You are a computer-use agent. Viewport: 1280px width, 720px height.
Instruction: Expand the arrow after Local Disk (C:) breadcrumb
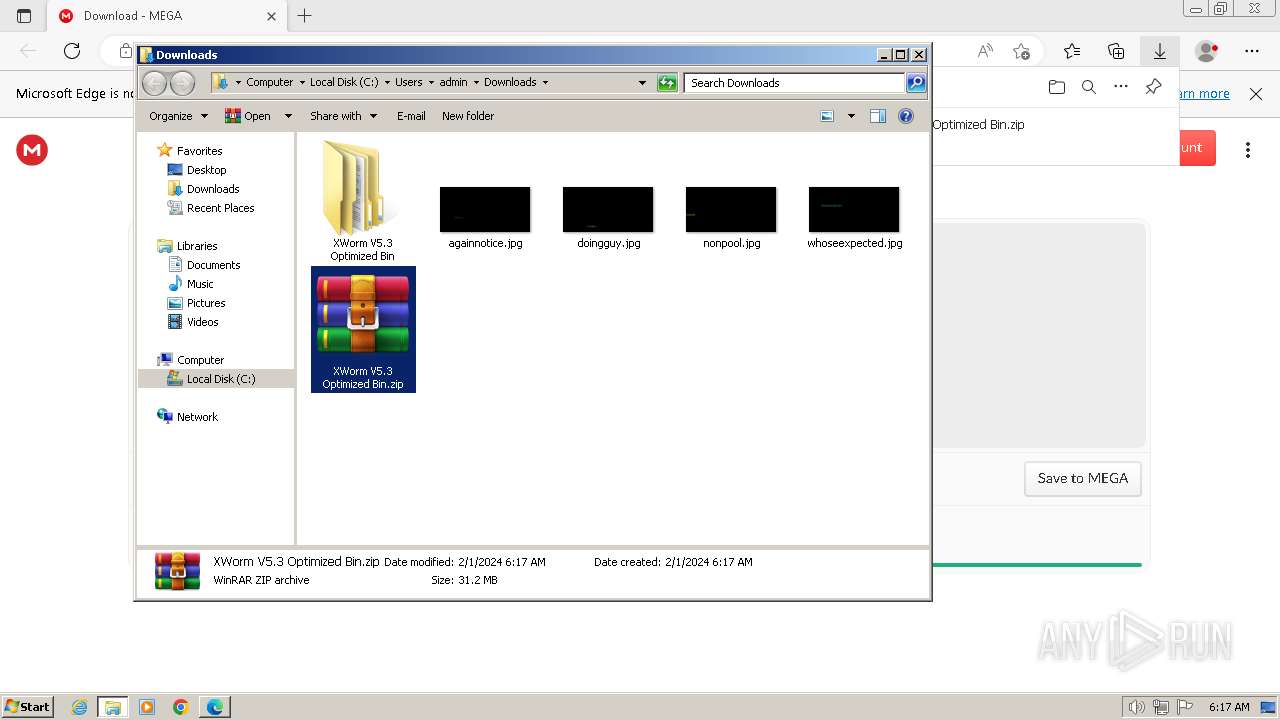387,83
